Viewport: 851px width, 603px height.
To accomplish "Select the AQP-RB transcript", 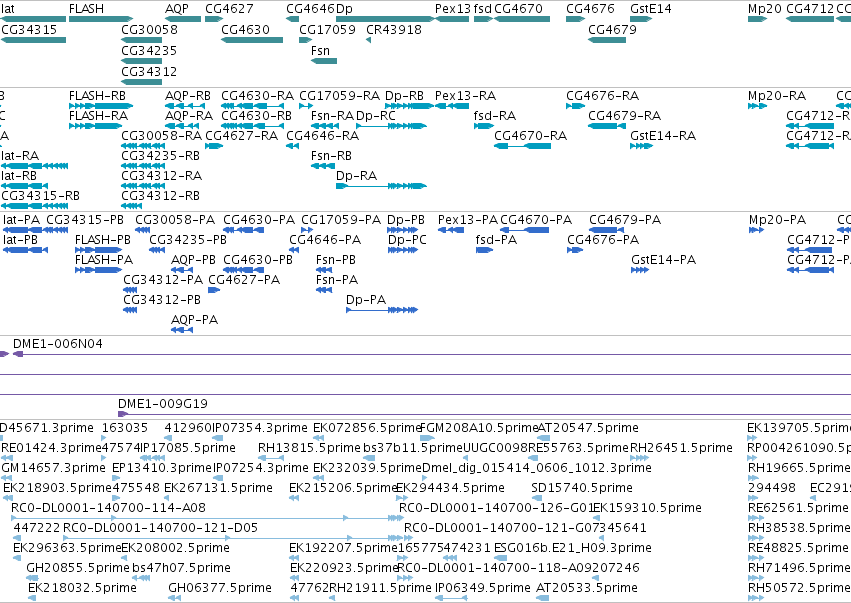I will click(x=187, y=106).
